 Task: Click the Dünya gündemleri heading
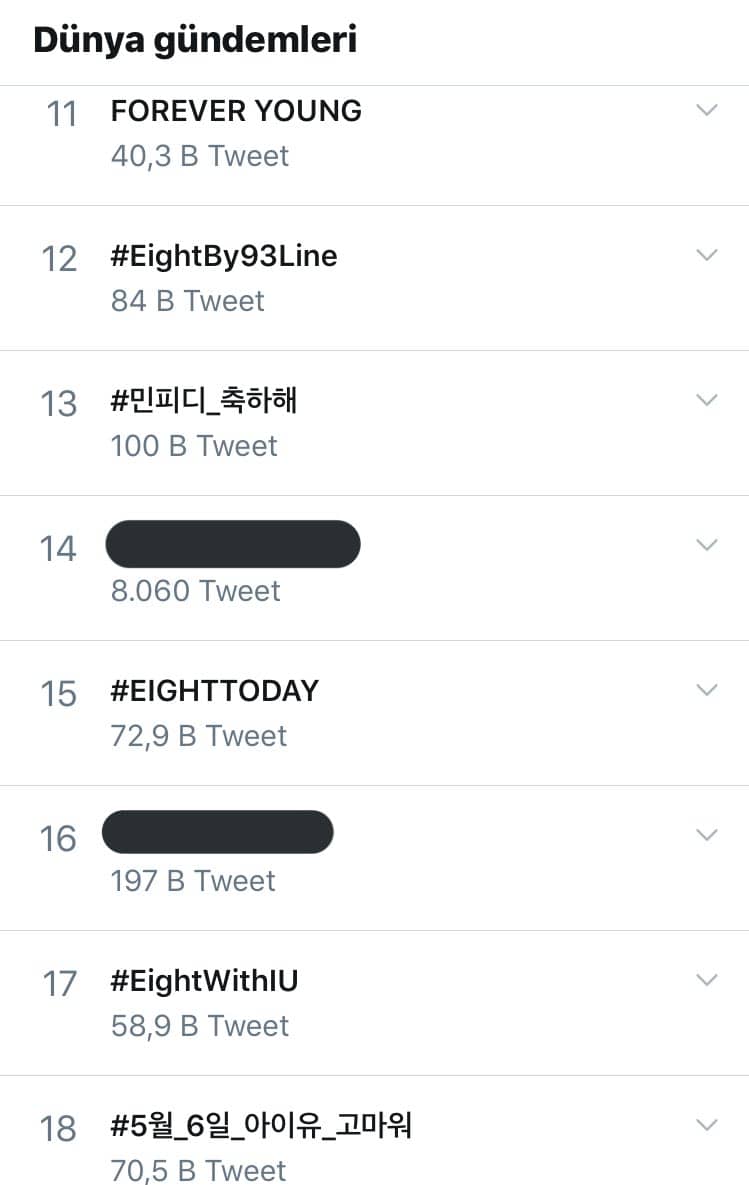[195, 40]
